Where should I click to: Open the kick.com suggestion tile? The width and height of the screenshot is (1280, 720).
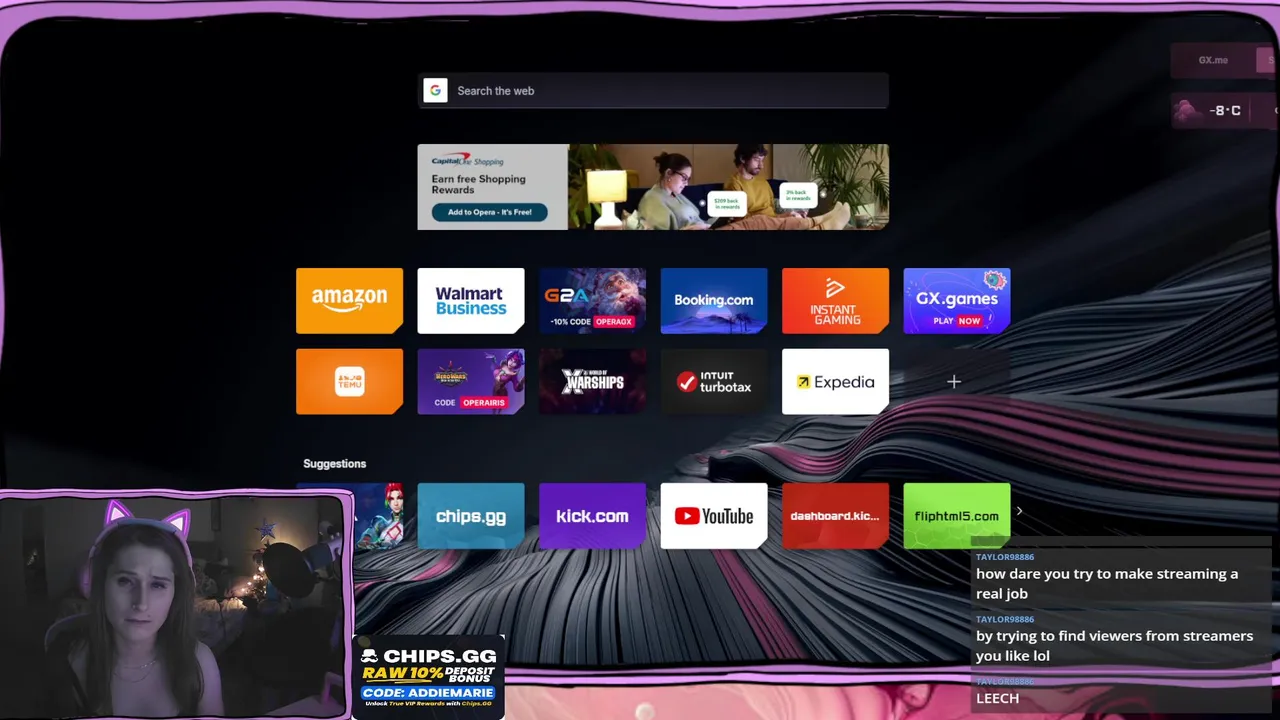click(592, 516)
